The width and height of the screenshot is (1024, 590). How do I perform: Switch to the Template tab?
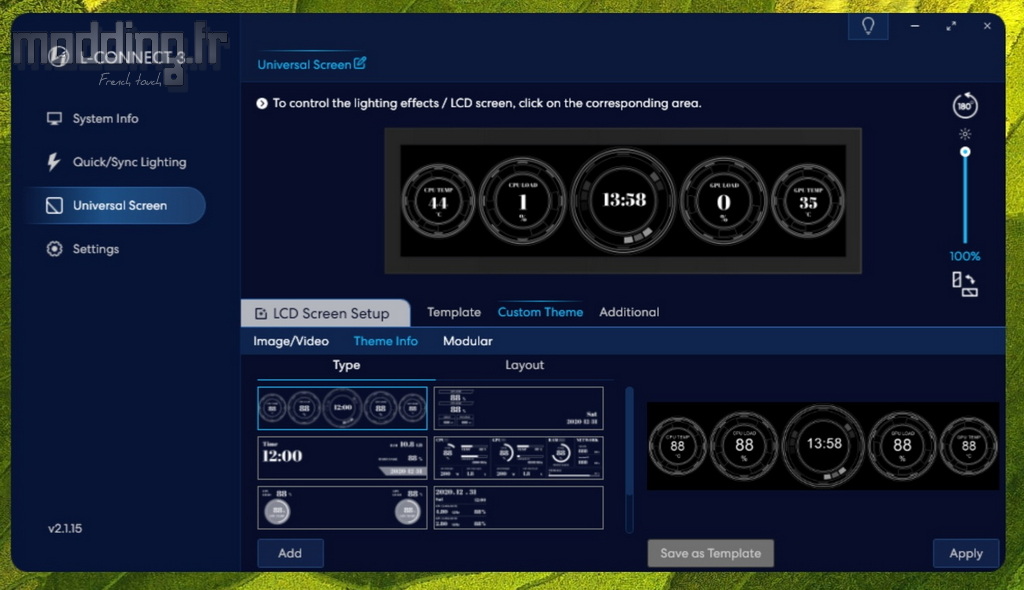(454, 312)
